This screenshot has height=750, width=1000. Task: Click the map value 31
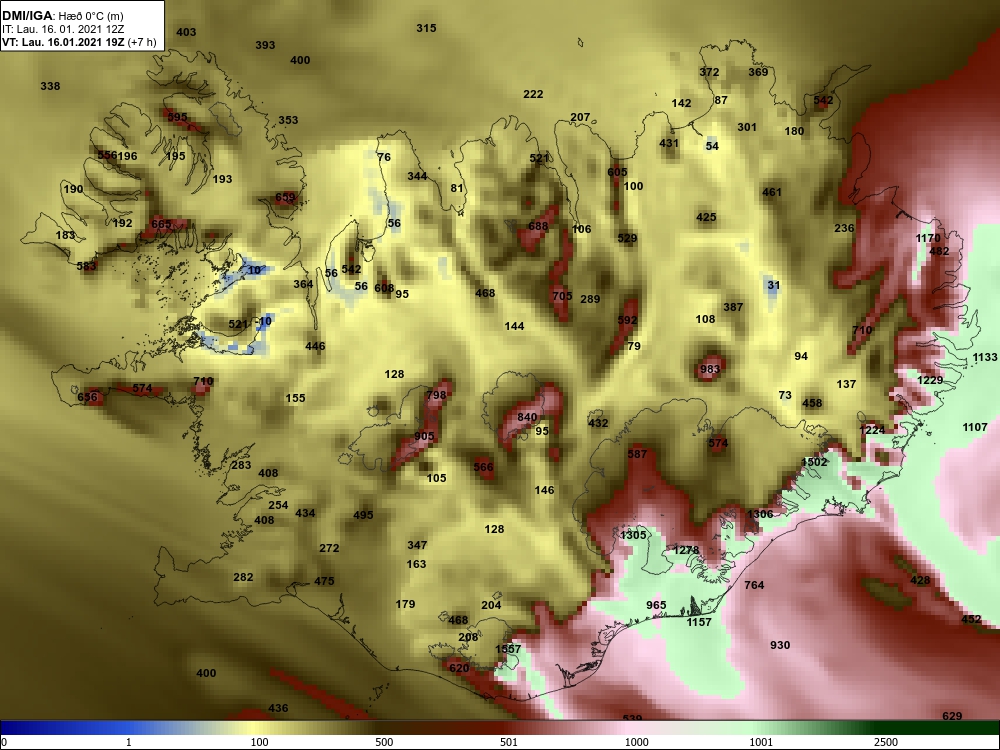click(x=774, y=285)
